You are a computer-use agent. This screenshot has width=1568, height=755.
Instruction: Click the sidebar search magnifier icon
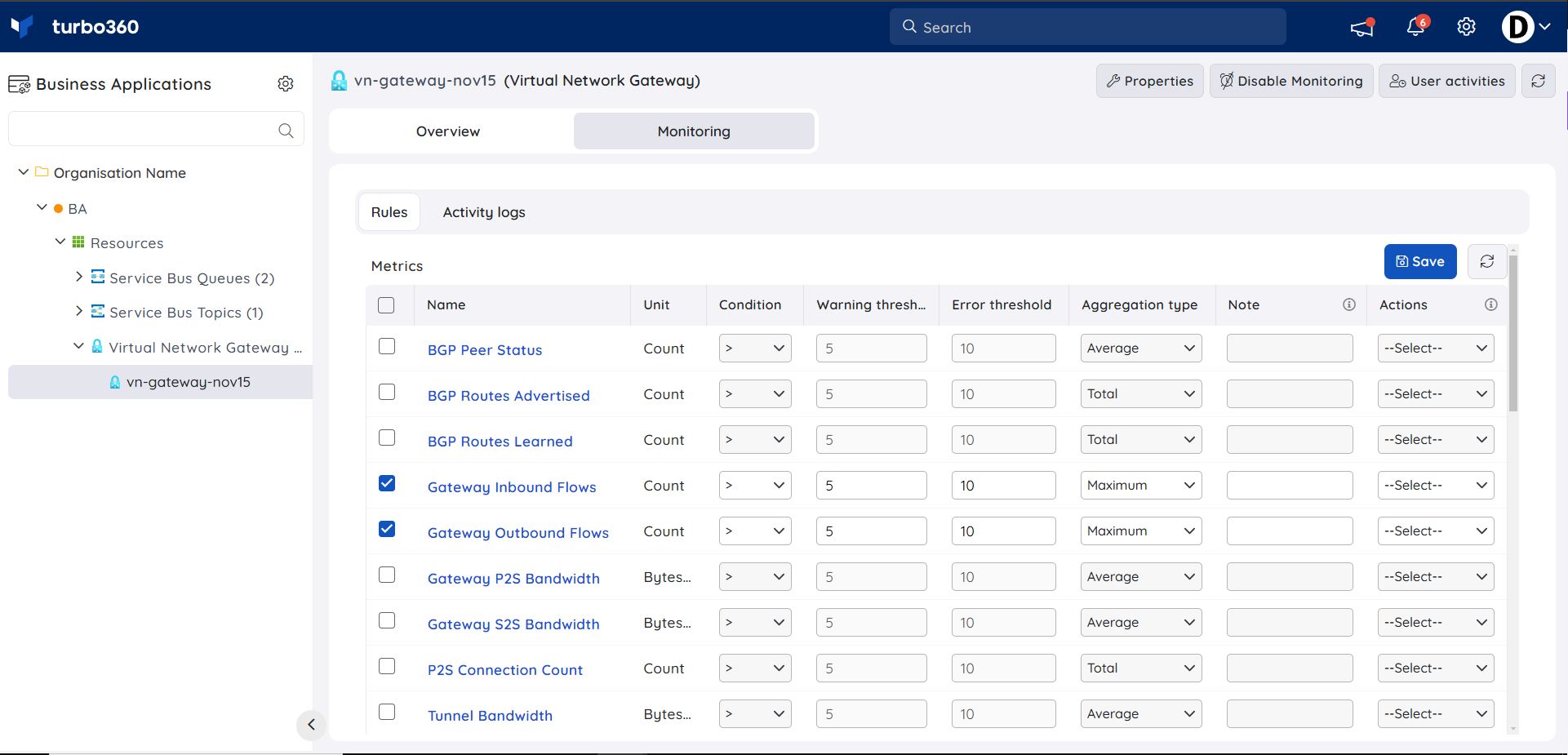tap(286, 131)
